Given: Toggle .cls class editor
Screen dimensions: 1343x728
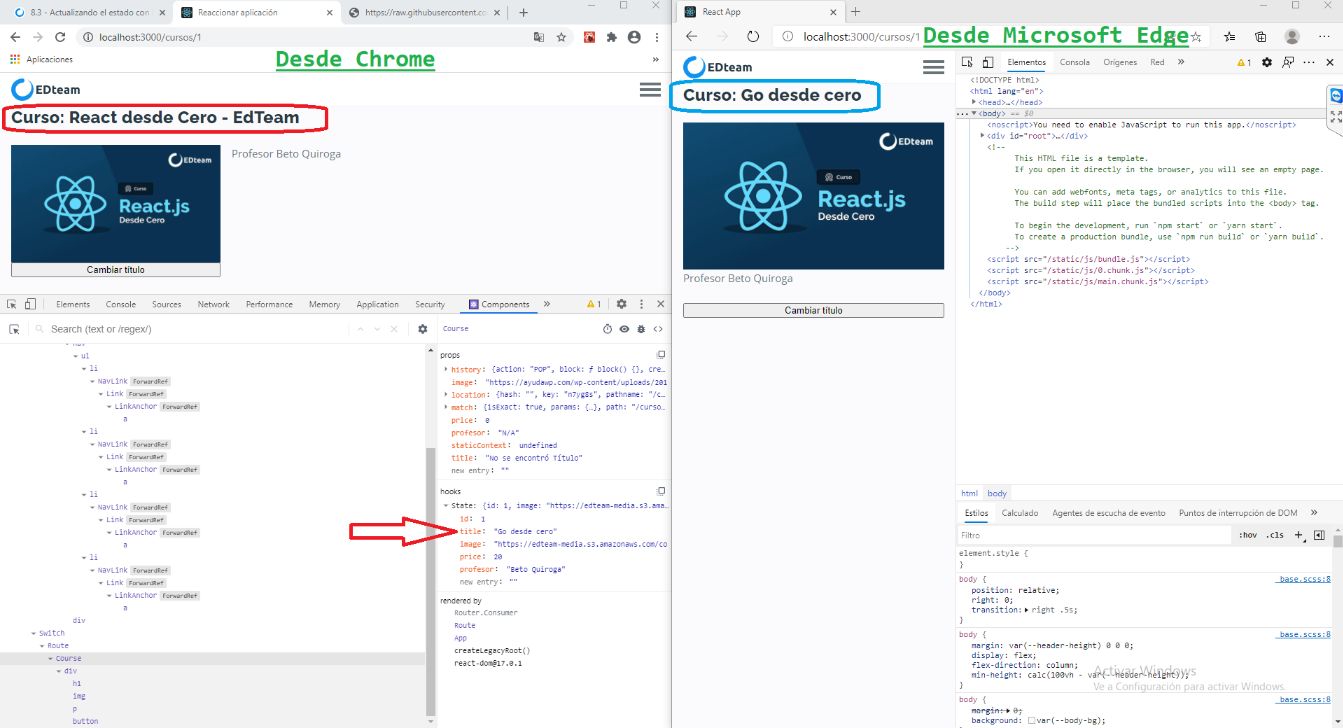Looking at the screenshot, I should (1275, 535).
